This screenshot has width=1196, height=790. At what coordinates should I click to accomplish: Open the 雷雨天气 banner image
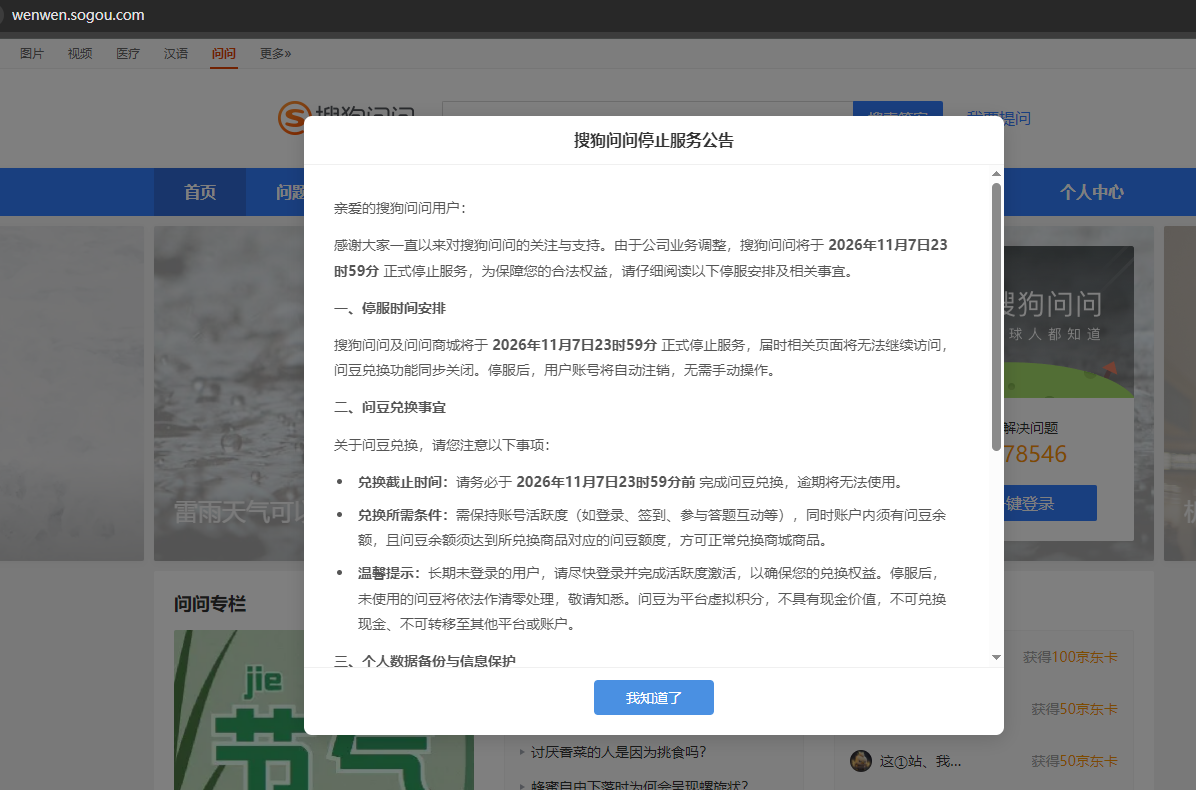229,393
